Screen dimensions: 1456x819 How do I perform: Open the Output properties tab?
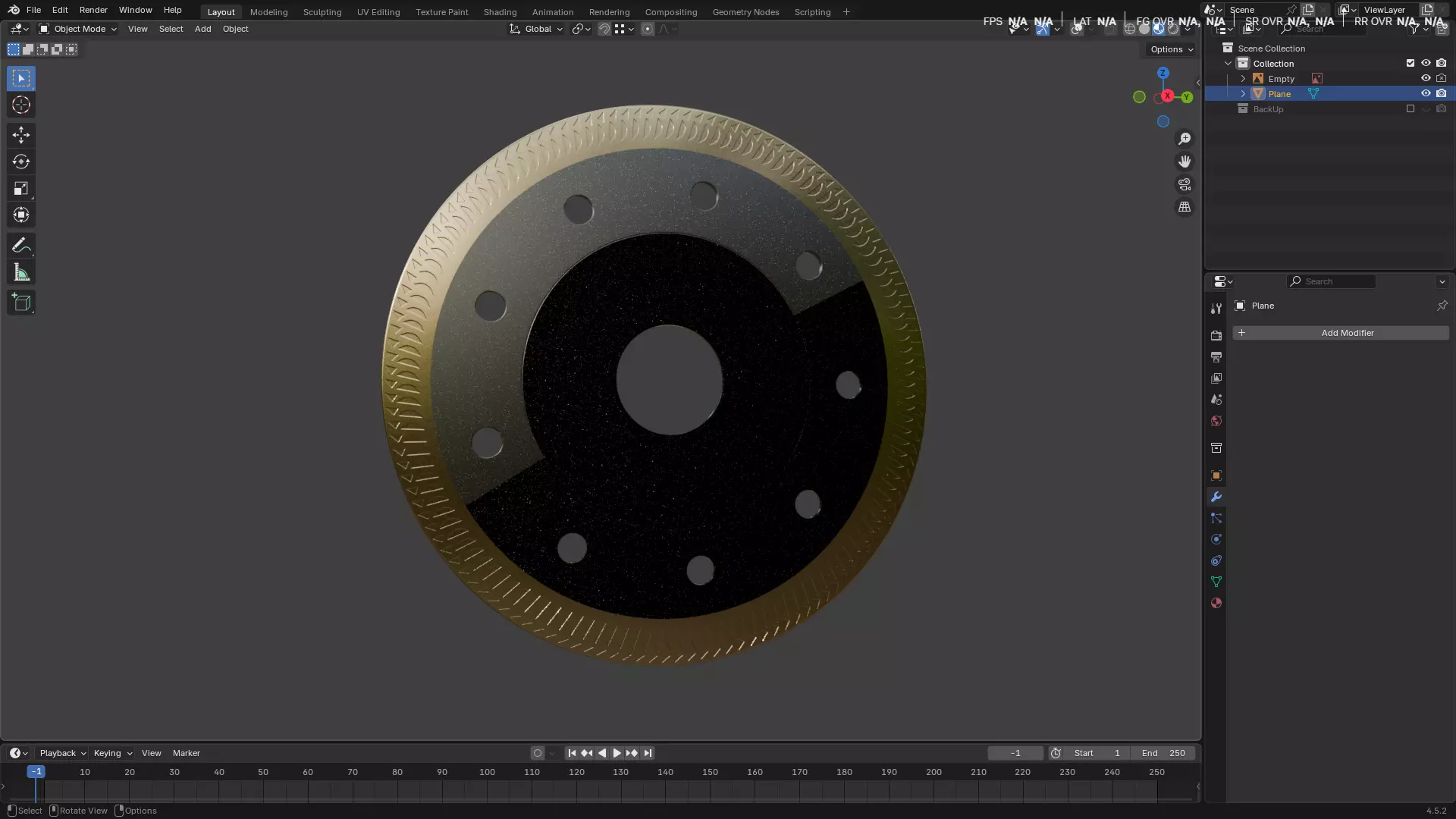1216,356
